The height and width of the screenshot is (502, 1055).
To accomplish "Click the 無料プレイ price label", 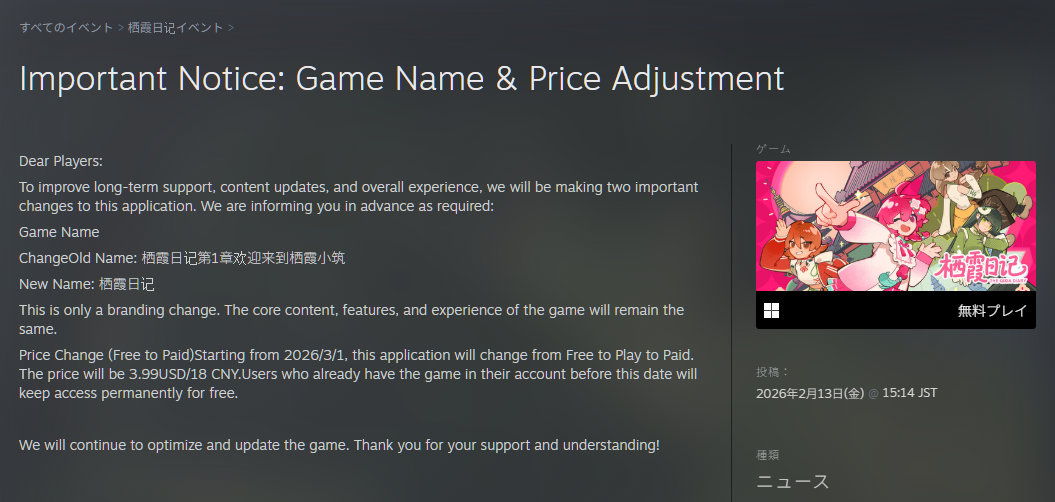I will pos(992,310).
